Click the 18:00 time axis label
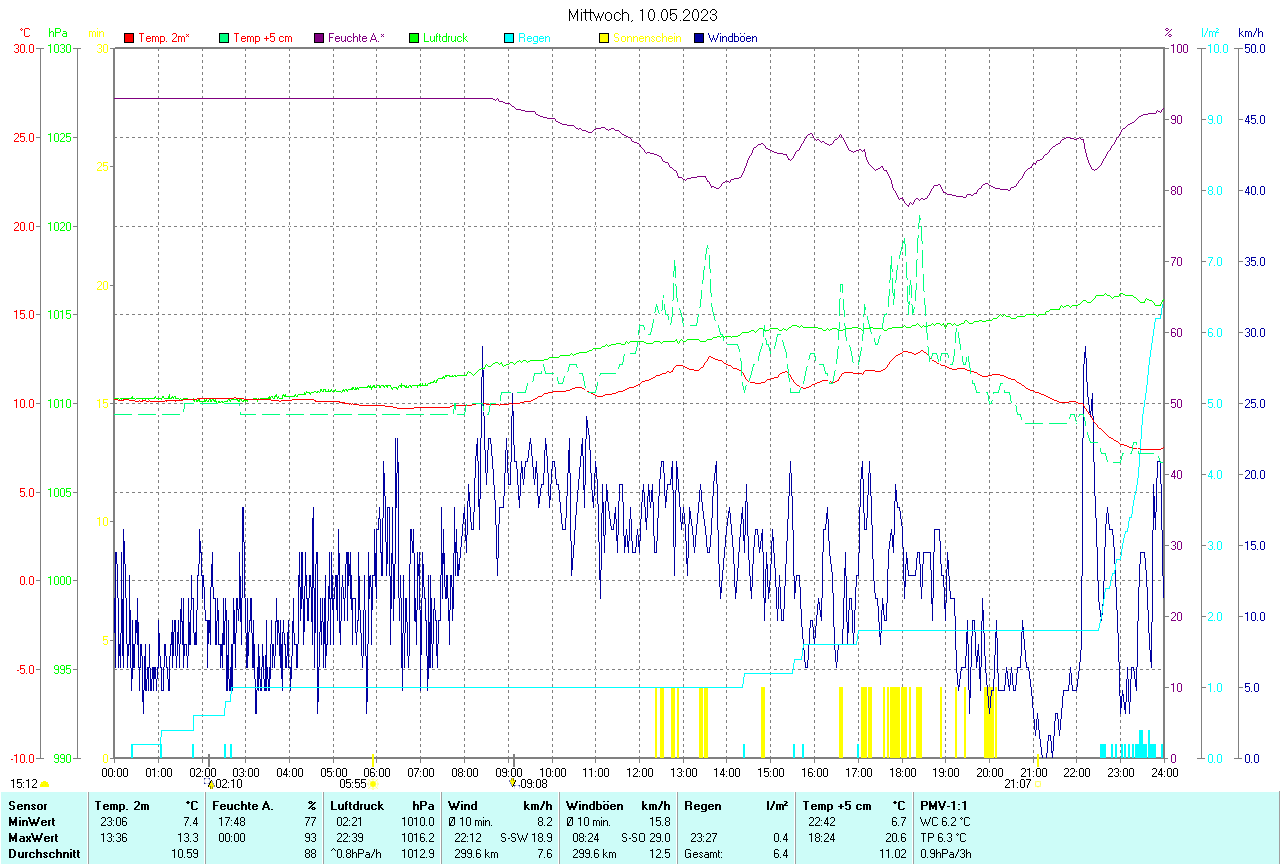The image size is (1280, 864). [902, 772]
